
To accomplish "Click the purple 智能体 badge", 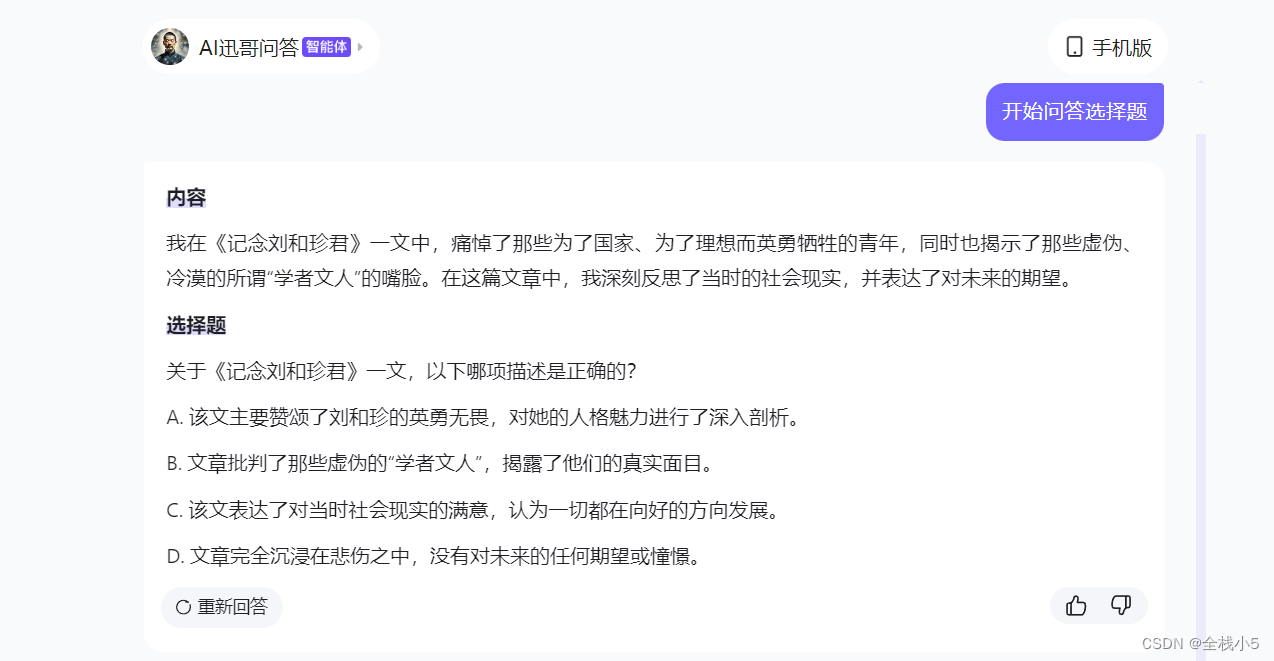I will click(x=325, y=46).
